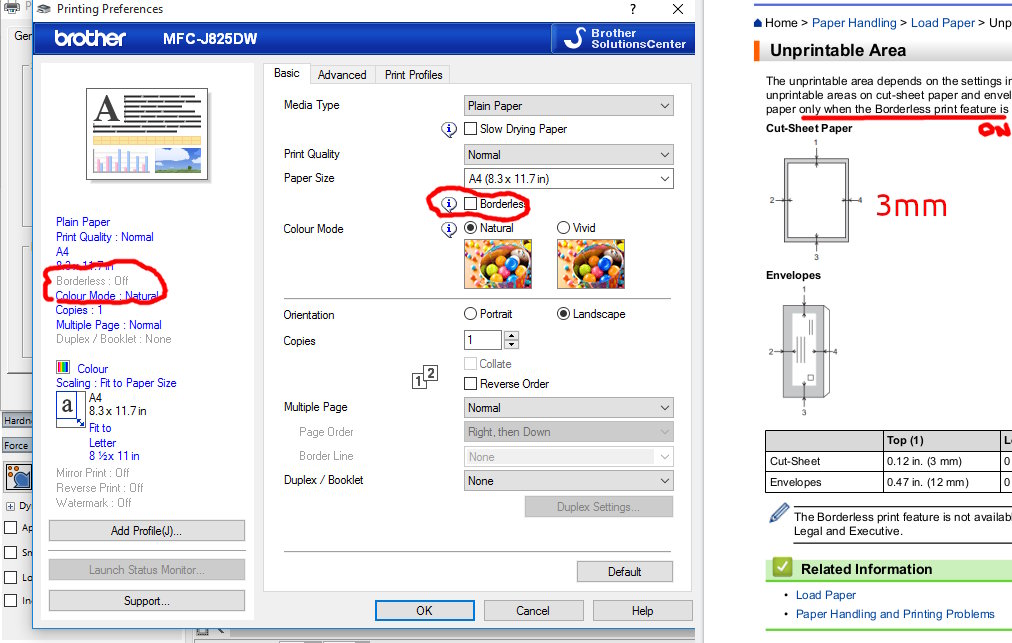Switch to the Advanced tab
1012x643 pixels.
tap(342, 75)
